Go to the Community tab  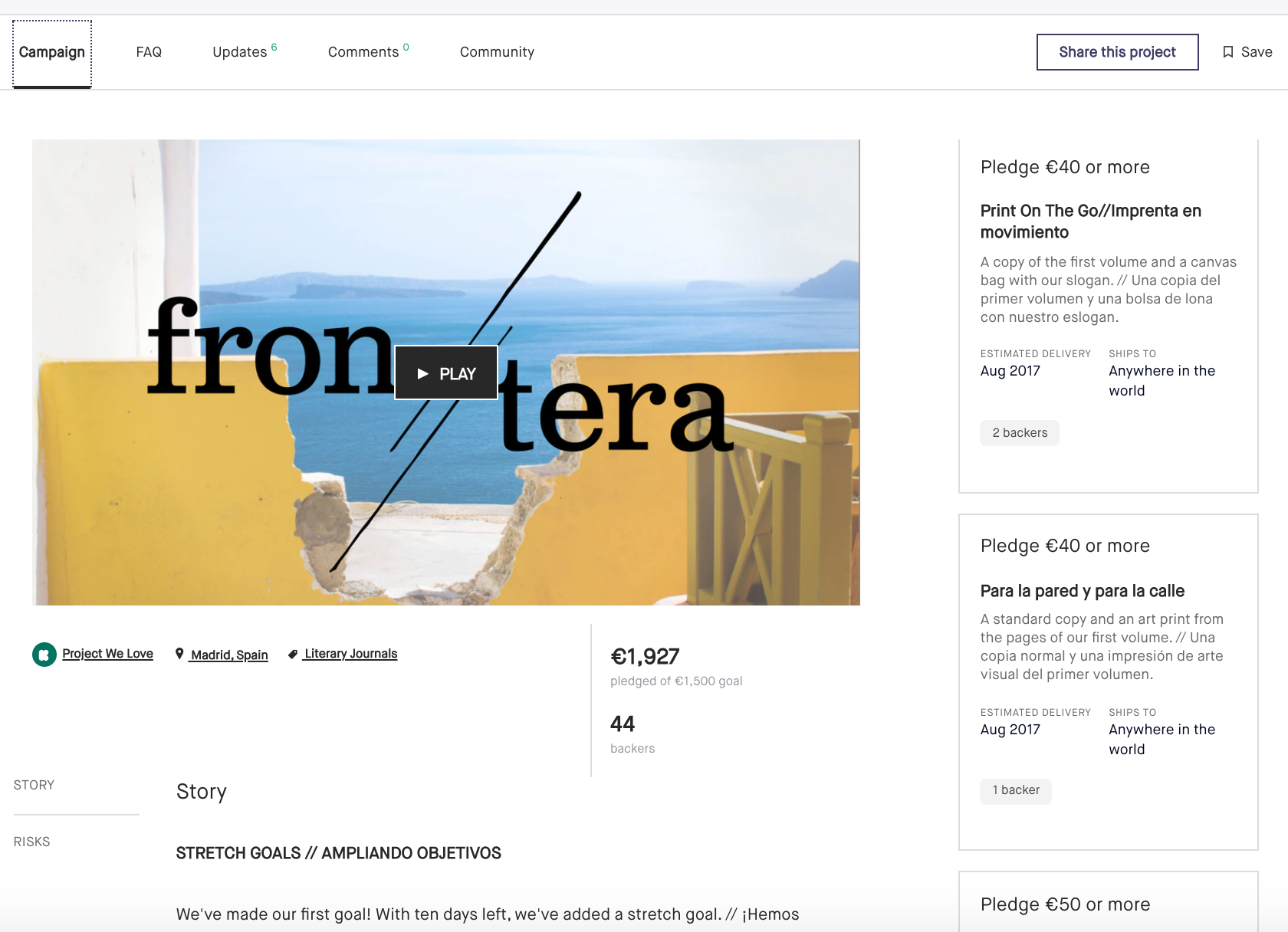497,52
